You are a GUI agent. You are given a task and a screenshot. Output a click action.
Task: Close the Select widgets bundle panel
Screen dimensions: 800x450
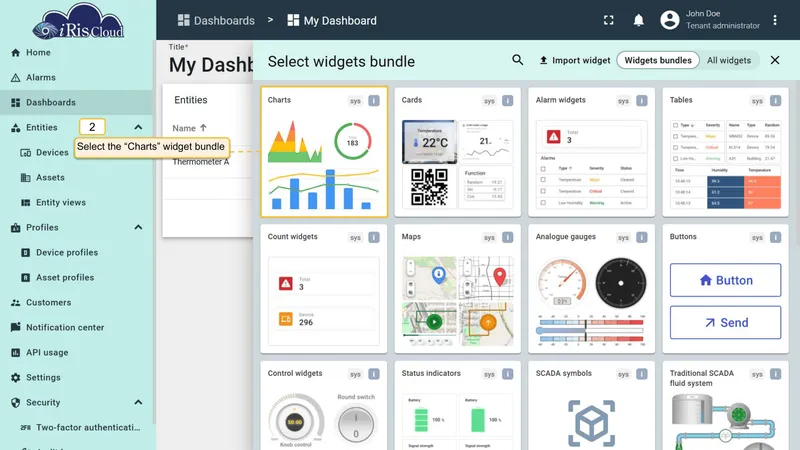pos(775,60)
